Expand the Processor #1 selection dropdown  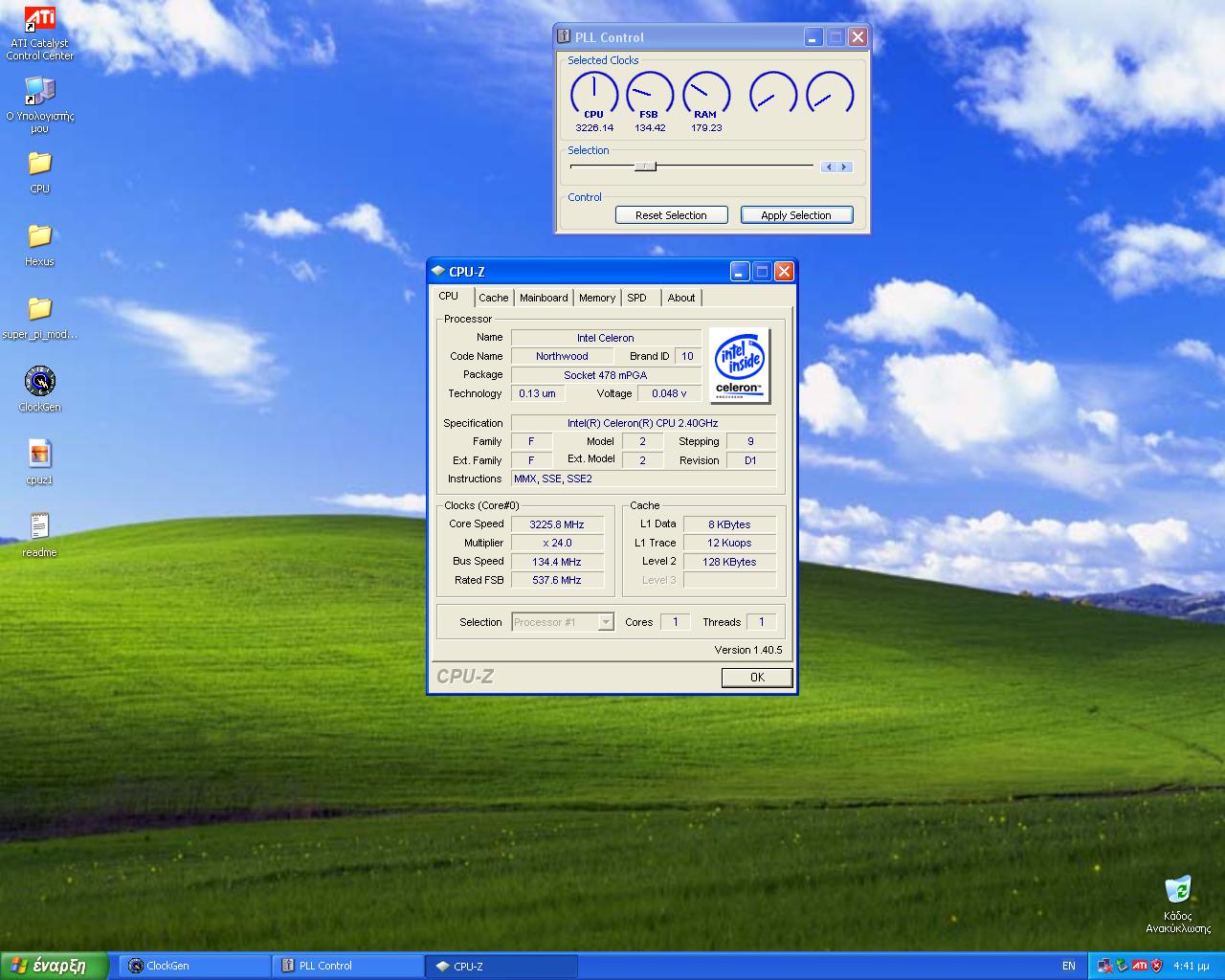click(605, 622)
